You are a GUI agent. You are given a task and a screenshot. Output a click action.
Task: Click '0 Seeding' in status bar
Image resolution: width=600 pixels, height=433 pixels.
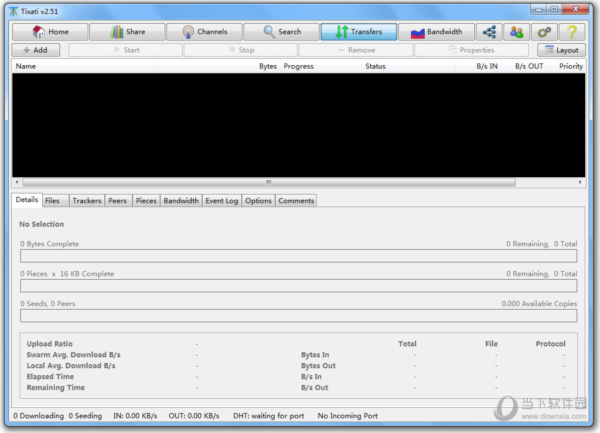coord(85,416)
